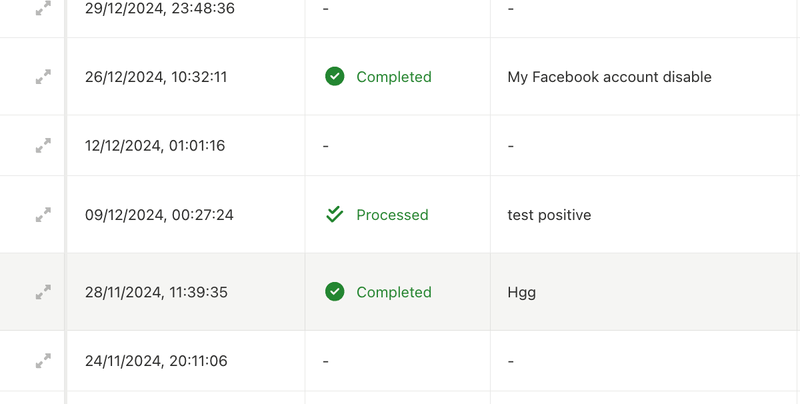This screenshot has width=800, height=404.
Task: Open "My Facebook account disable" entry
Action: click(609, 77)
